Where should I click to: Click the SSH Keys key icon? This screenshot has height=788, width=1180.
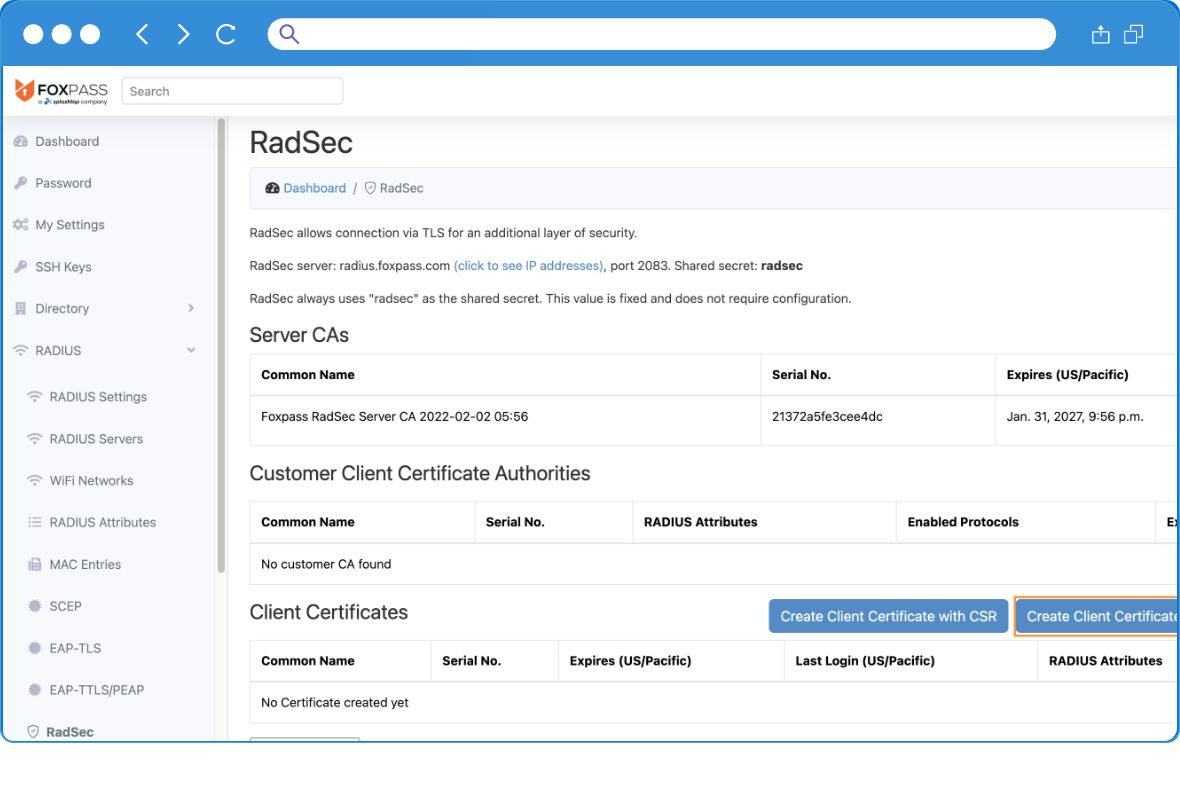coord(22,266)
